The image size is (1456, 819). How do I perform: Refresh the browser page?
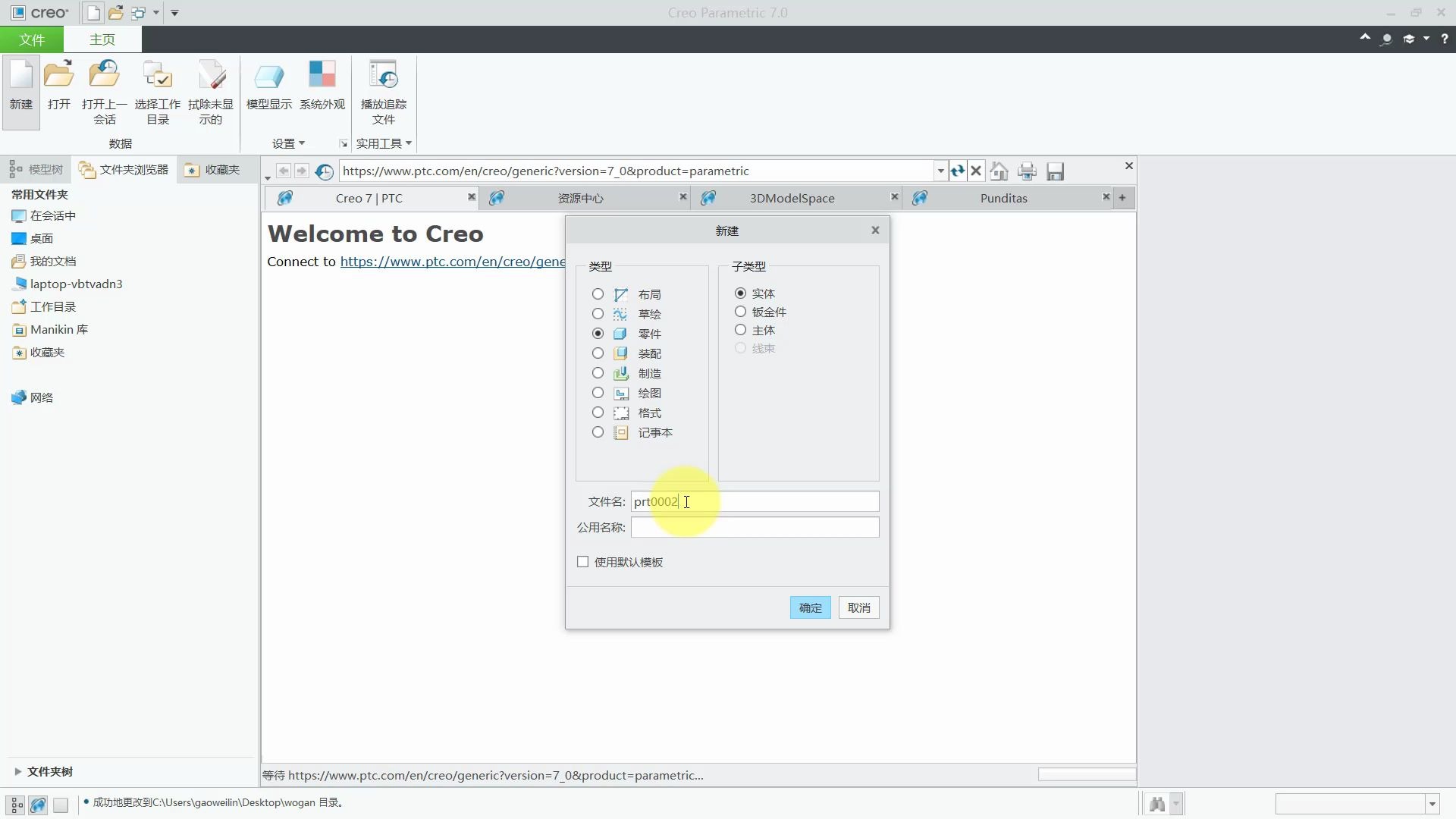pyautogui.click(x=958, y=171)
